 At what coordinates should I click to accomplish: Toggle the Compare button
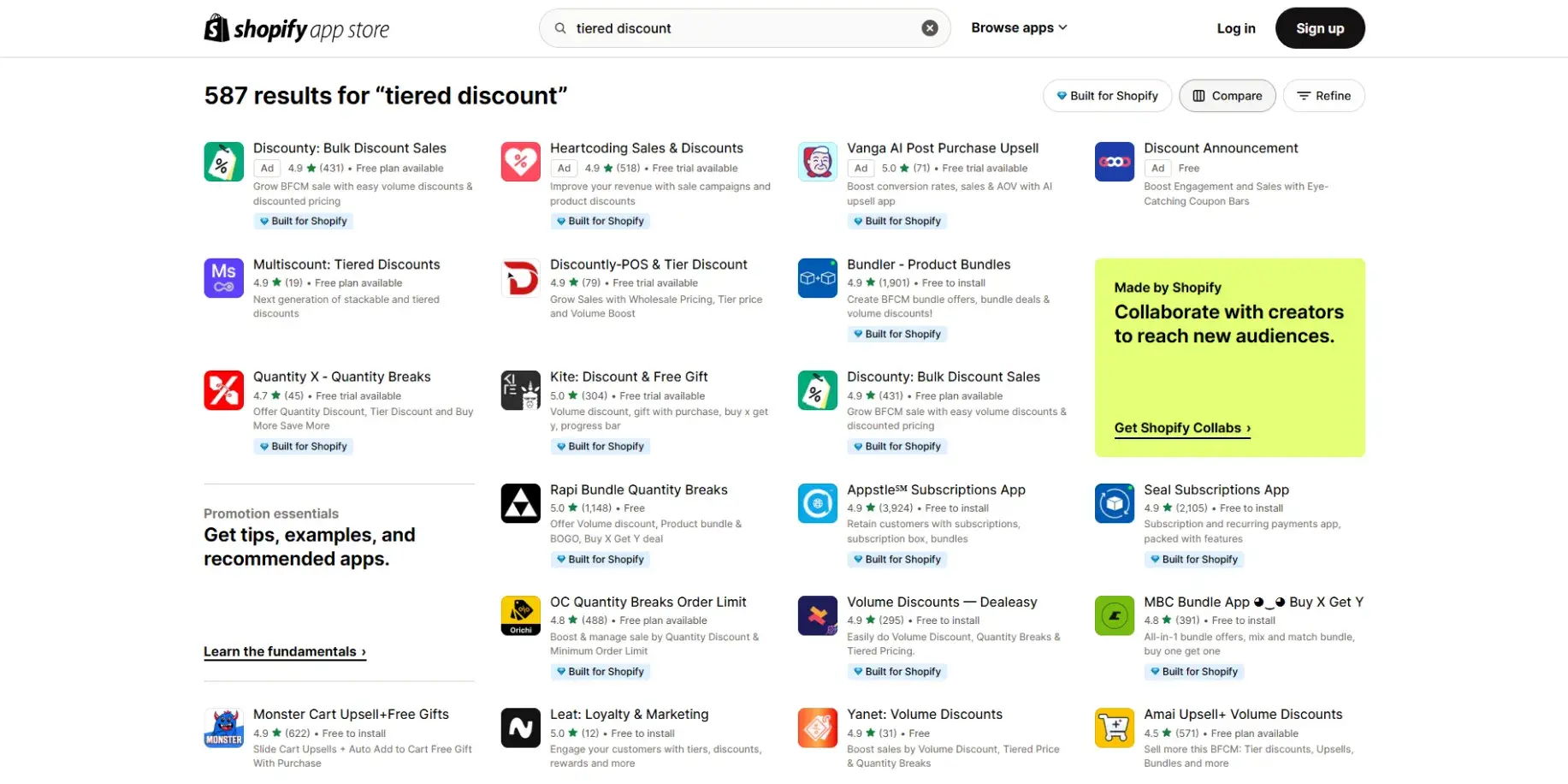point(1228,96)
